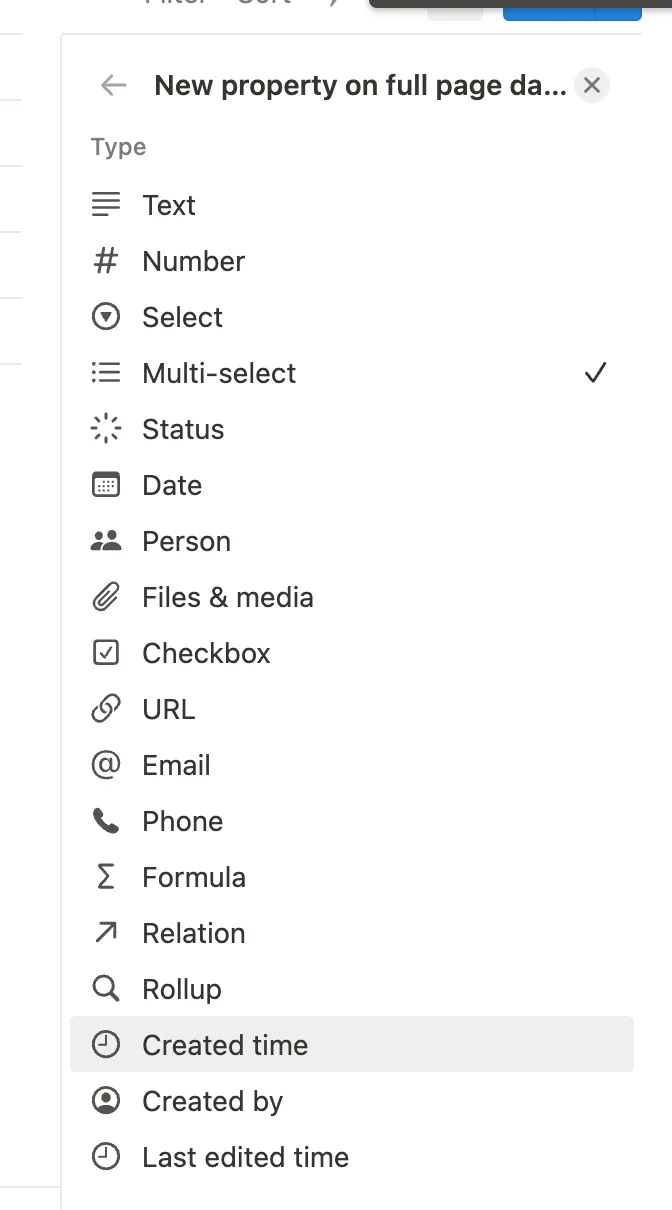Click the Text lines icon

click(x=105, y=205)
